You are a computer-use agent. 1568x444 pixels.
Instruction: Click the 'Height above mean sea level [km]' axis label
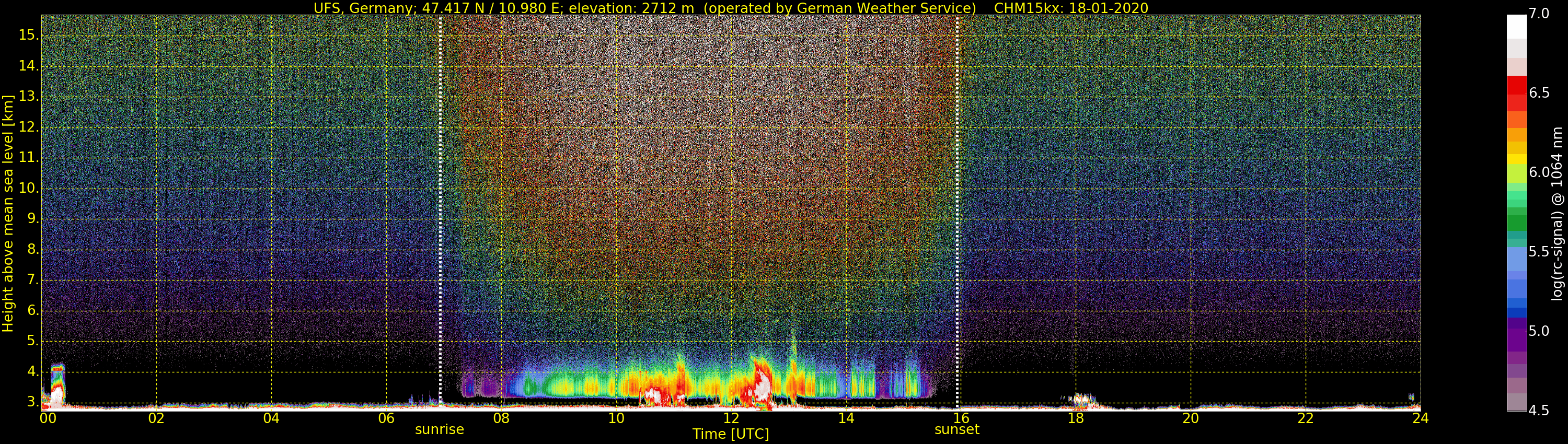8,214
